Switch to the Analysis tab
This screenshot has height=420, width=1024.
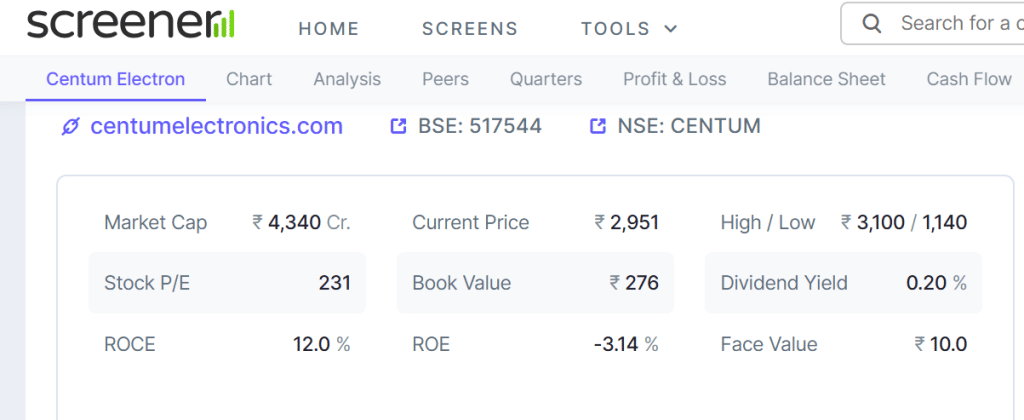(x=347, y=79)
